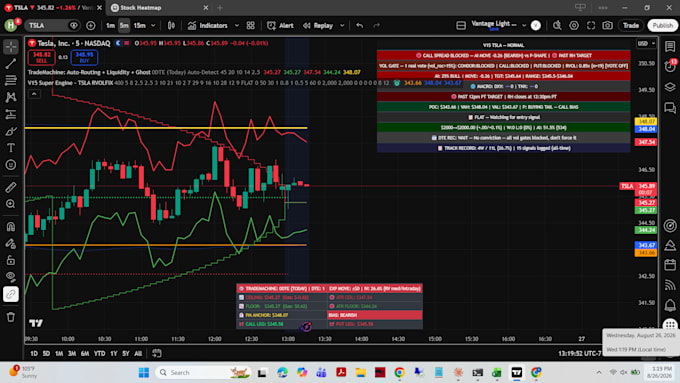Select the text annotation tool
Screen dimensions: 680x383
click(x=11, y=148)
